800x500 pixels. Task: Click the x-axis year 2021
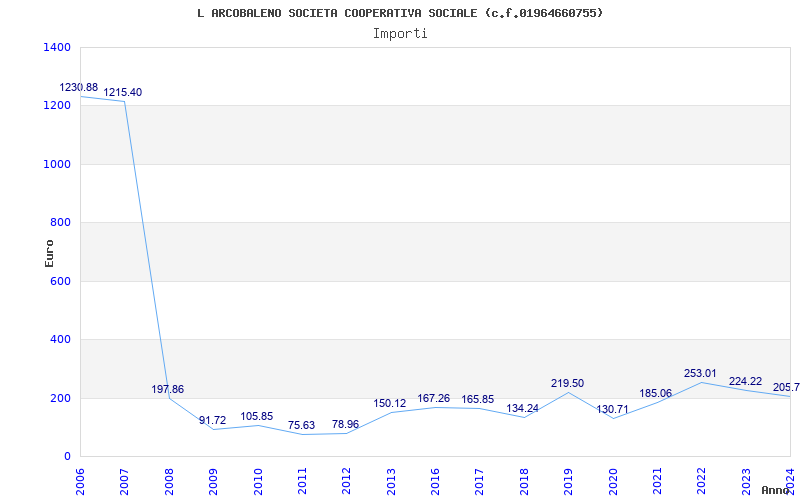pyautogui.click(x=657, y=481)
